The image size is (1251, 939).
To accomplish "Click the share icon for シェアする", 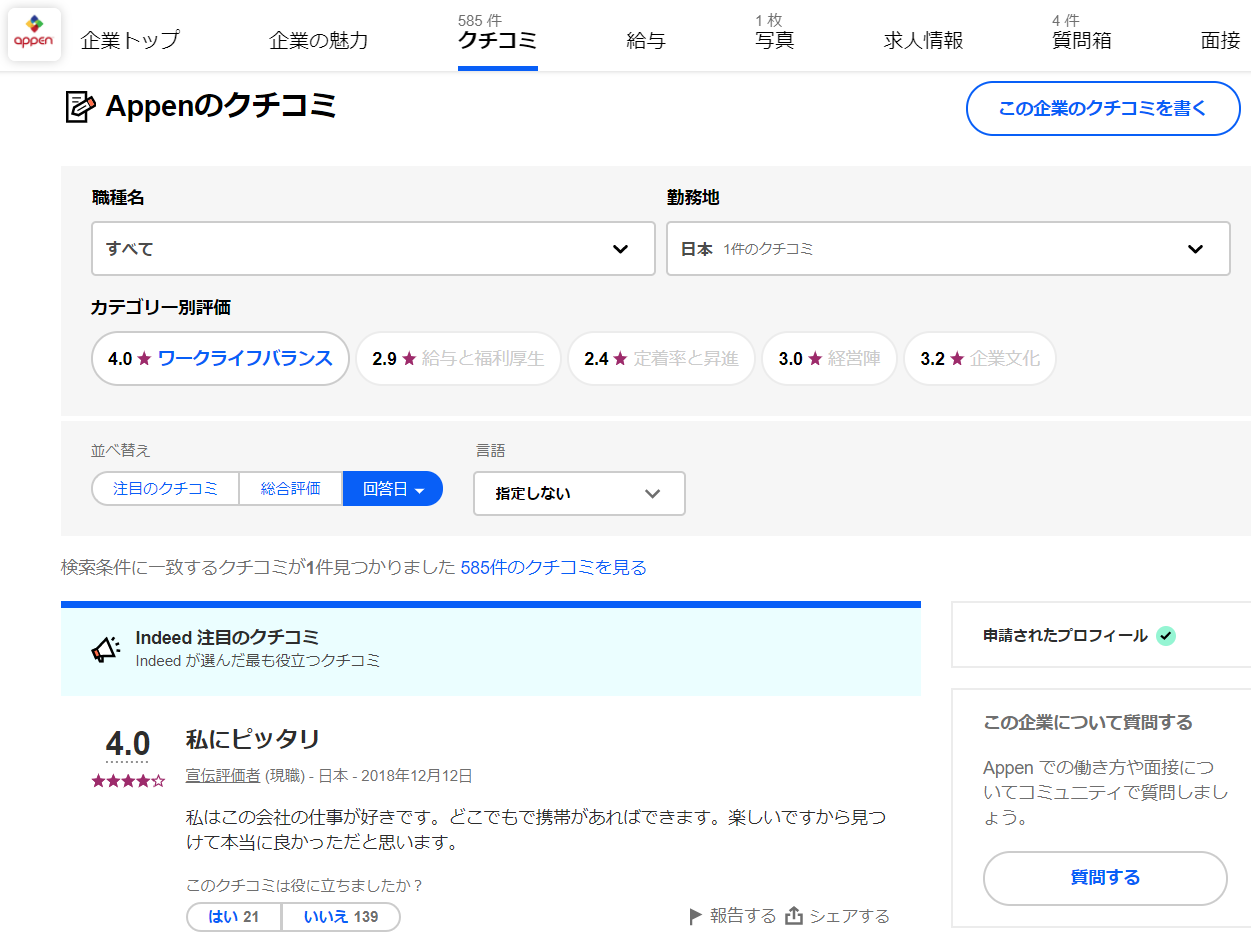I will [794, 916].
